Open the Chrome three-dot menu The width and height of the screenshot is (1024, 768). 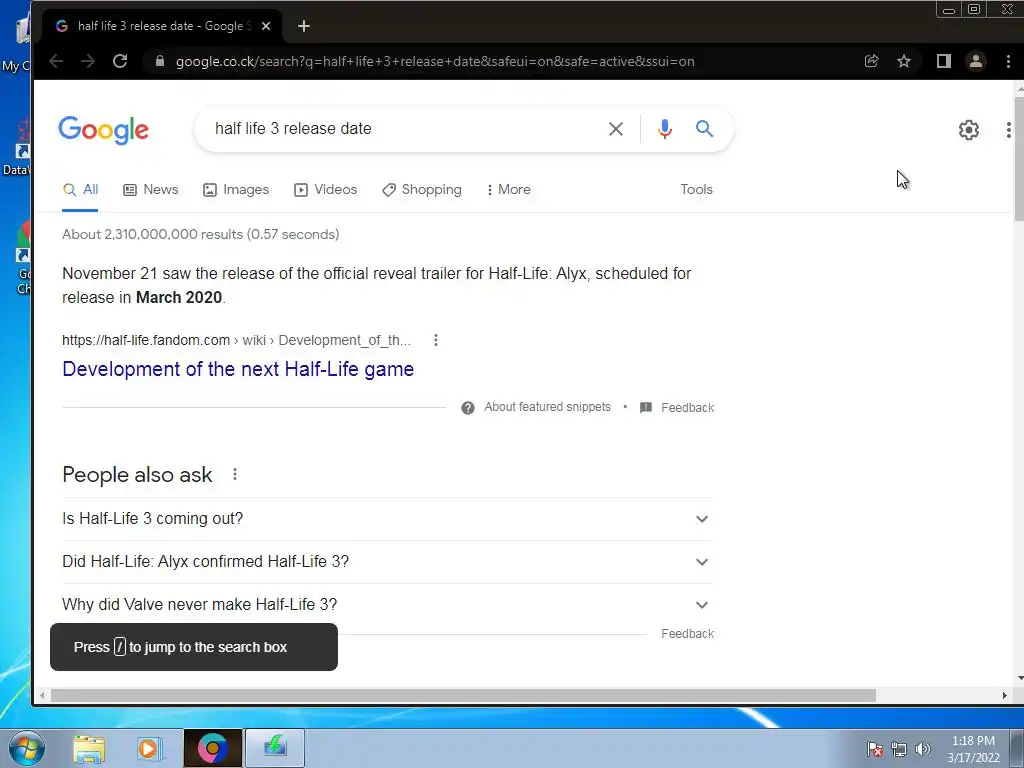[x=1008, y=61]
